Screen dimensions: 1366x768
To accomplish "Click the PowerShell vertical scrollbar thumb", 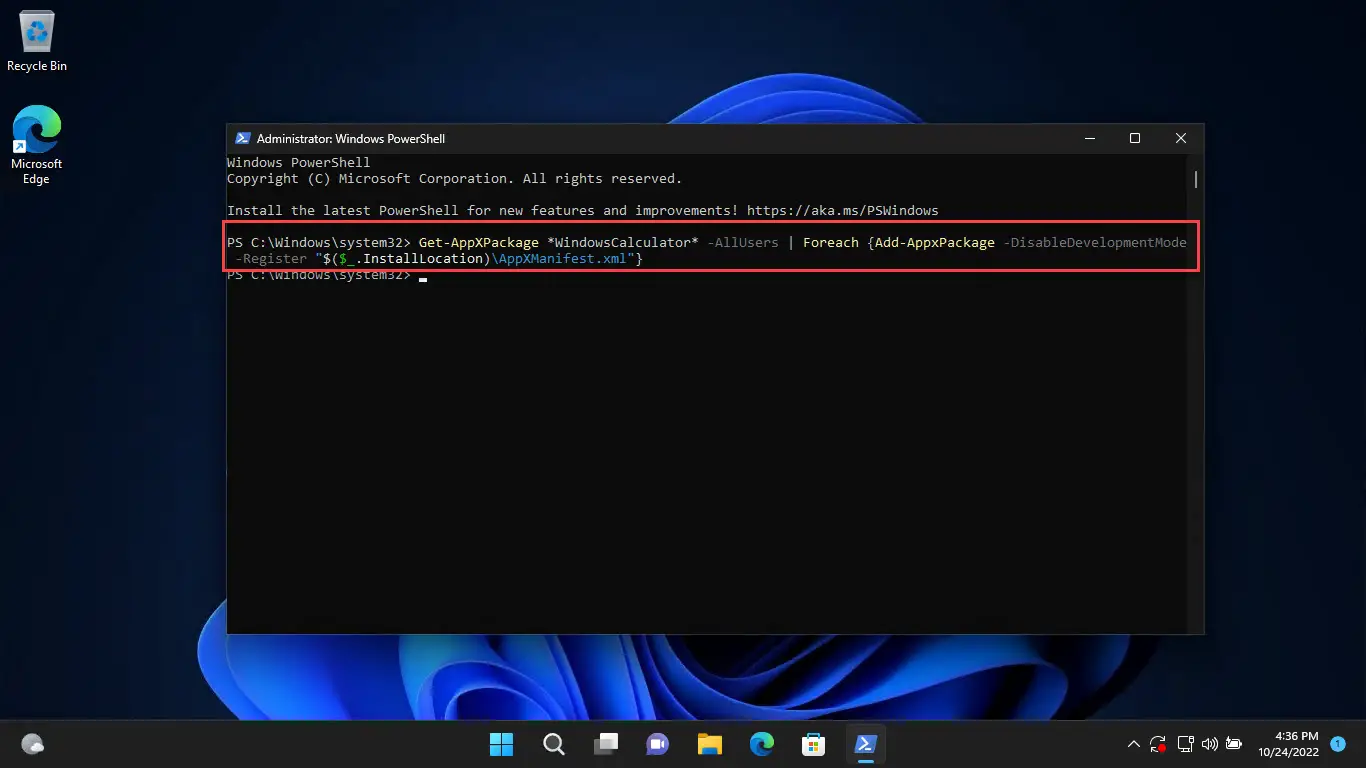I will (1196, 179).
